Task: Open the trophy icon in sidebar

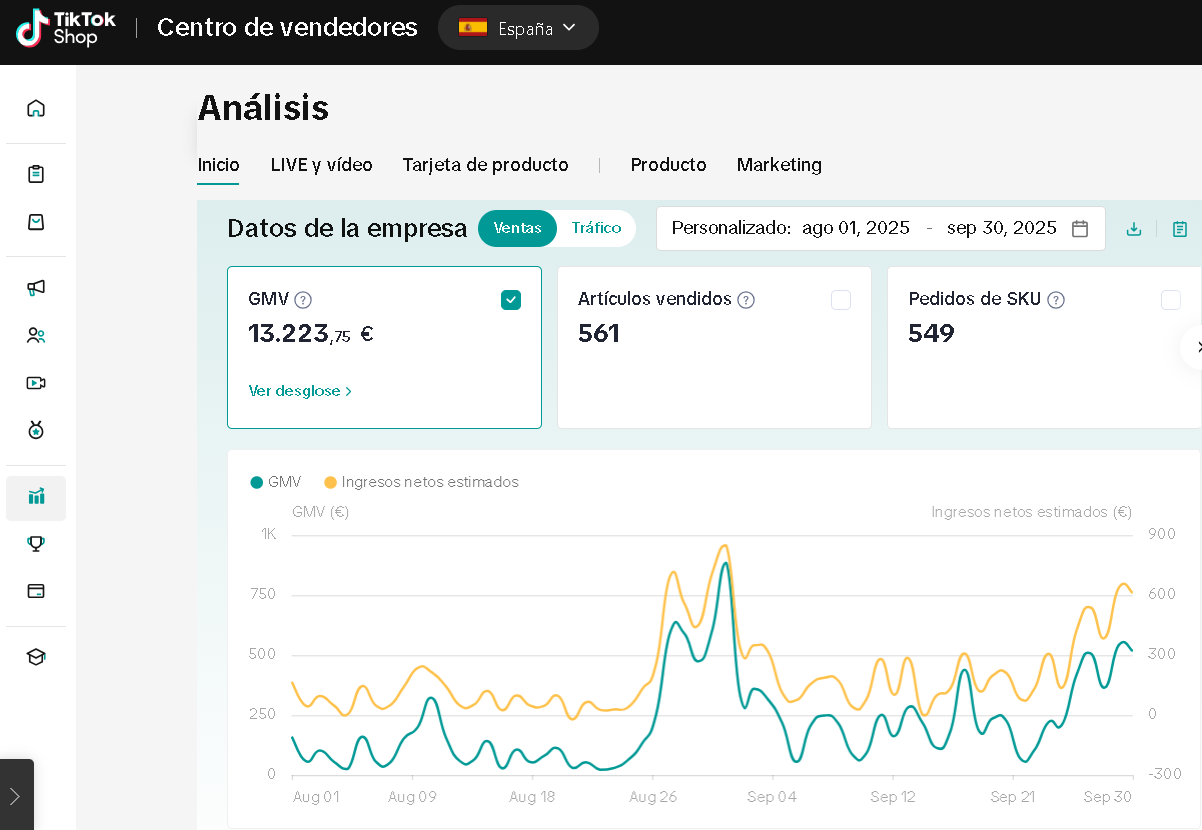Action: 36,544
